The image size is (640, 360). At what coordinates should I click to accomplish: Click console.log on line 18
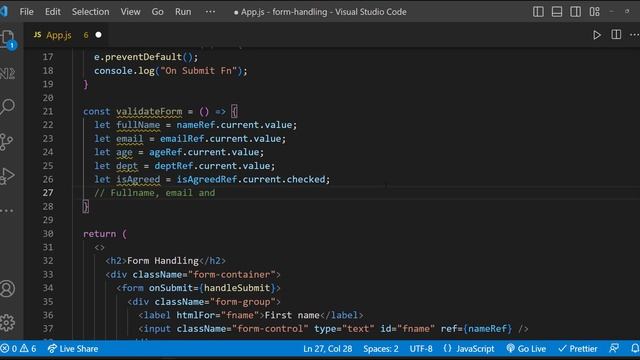(x=124, y=71)
